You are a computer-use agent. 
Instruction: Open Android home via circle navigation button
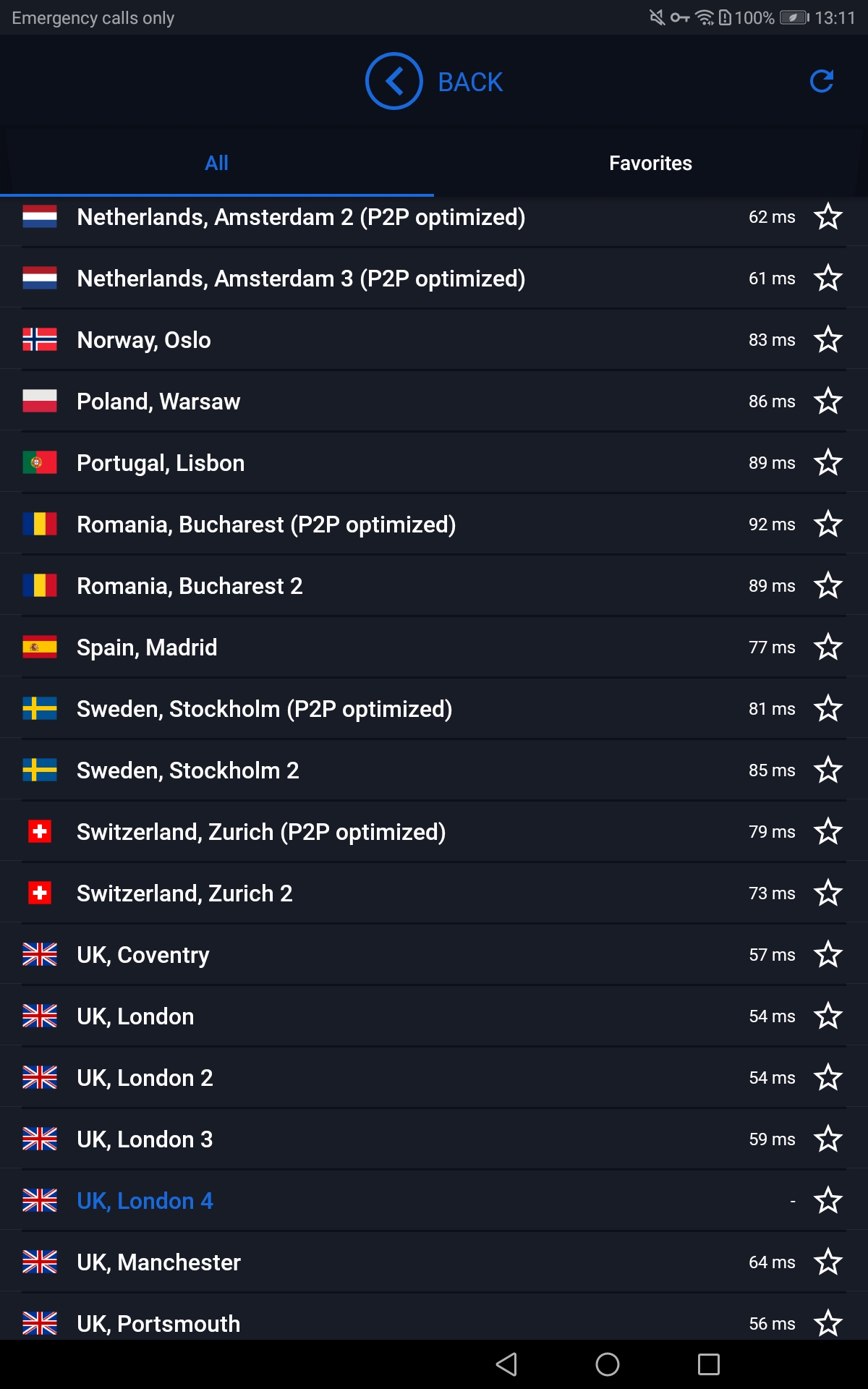[x=608, y=1364]
